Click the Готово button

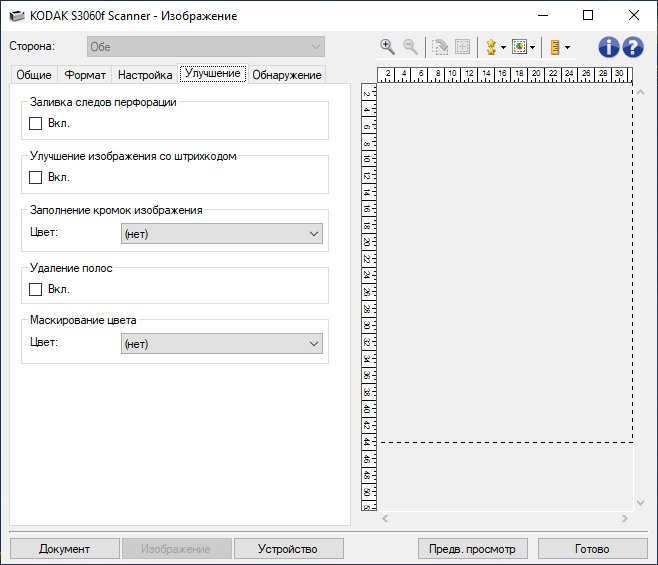[592, 549]
